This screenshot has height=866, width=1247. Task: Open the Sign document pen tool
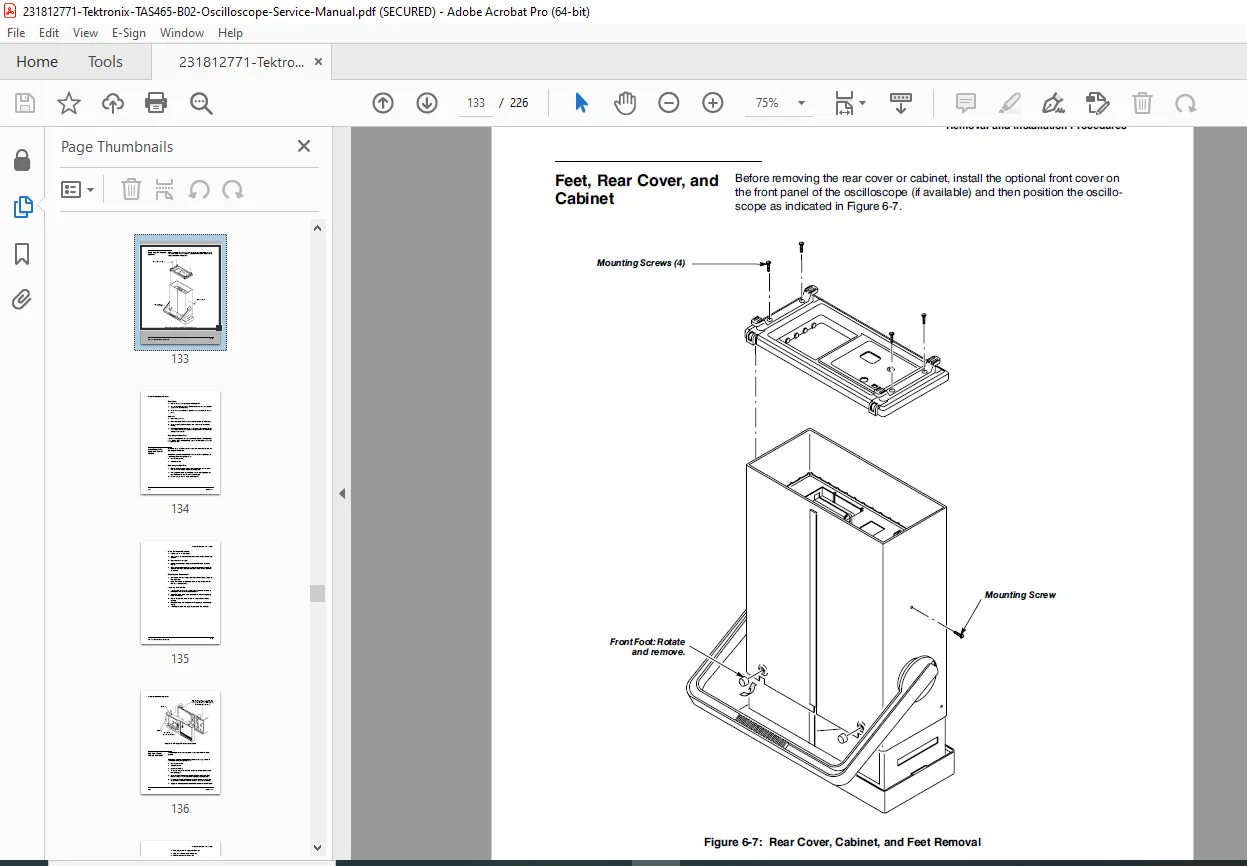click(x=1053, y=103)
